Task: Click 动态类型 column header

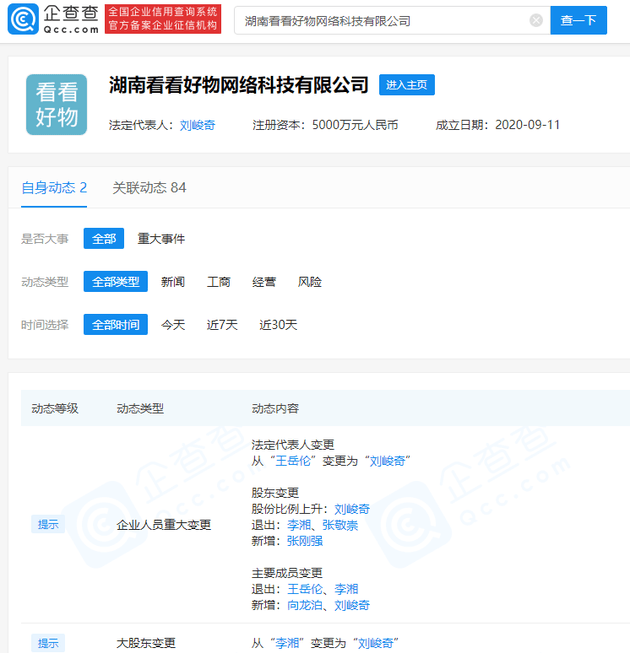Action: (140, 409)
